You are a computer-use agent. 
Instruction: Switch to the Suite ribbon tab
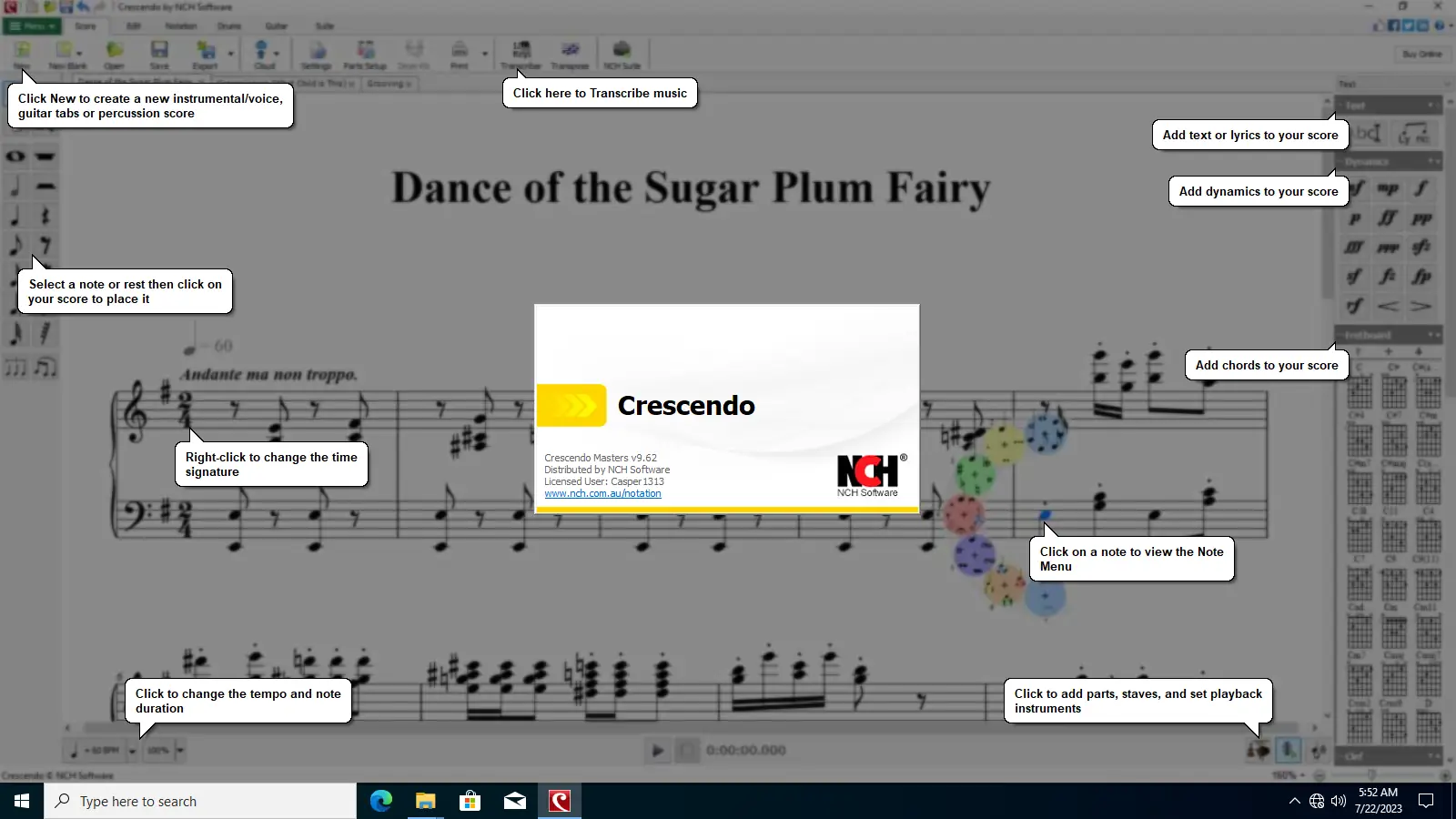(325, 25)
